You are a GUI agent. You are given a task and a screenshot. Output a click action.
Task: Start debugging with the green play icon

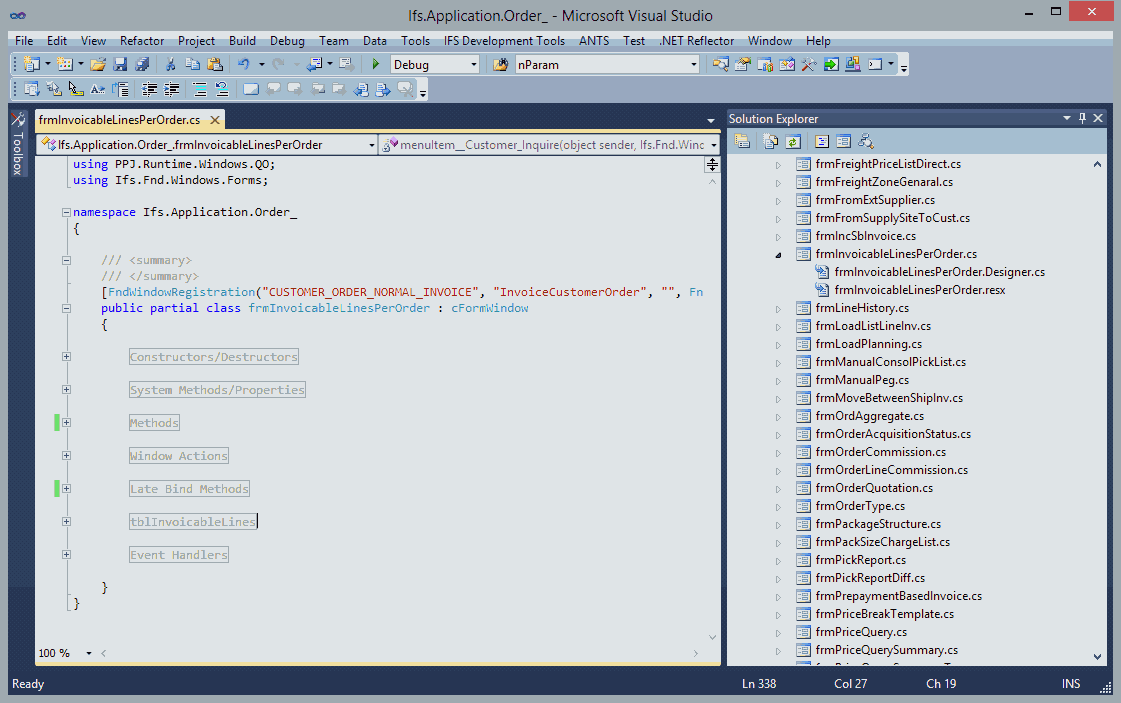[375, 64]
